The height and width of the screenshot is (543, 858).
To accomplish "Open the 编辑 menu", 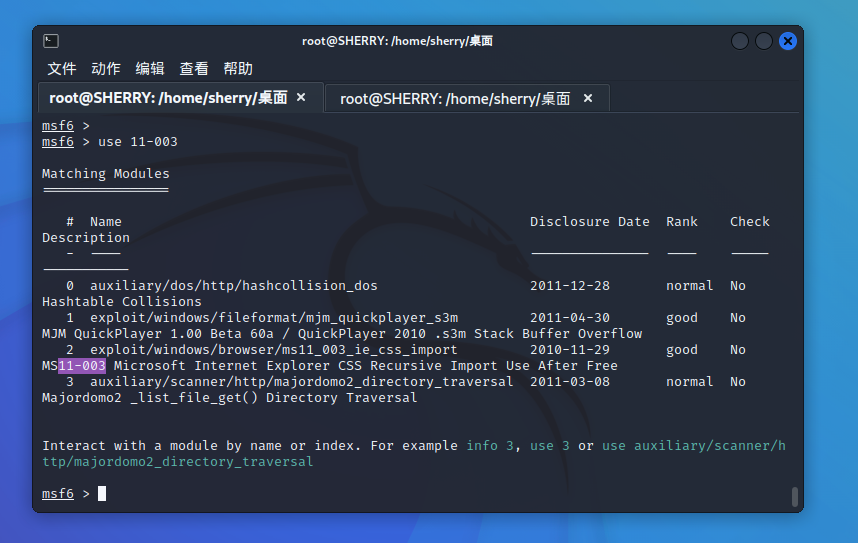I will [150, 69].
